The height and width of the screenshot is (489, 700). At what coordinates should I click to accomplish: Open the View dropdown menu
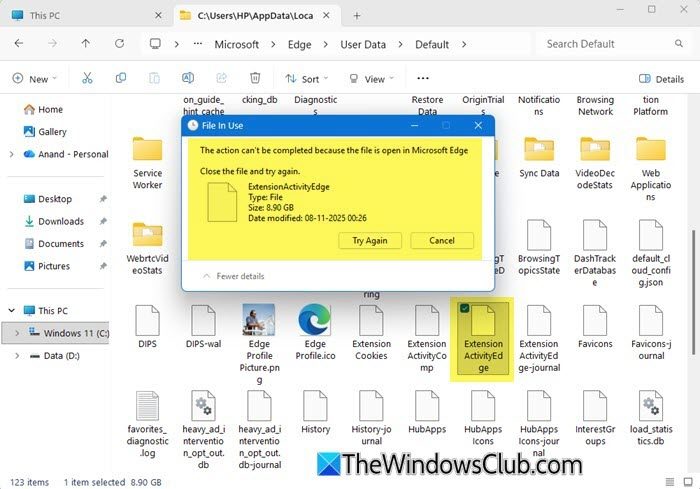(371, 79)
